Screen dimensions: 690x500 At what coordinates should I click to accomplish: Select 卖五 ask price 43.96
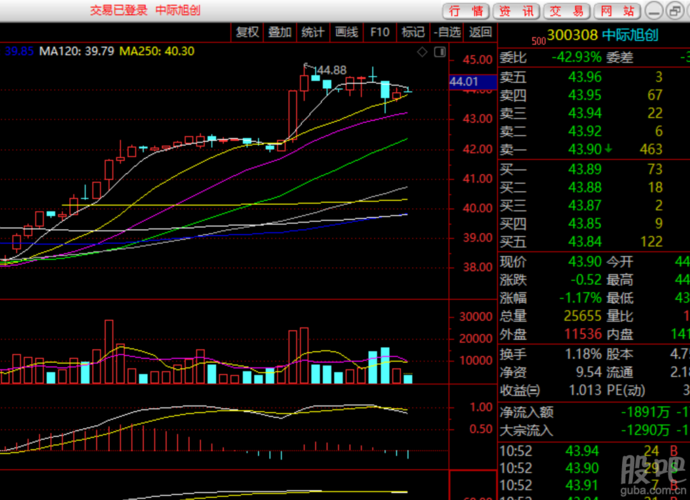pyautogui.click(x=584, y=77)
